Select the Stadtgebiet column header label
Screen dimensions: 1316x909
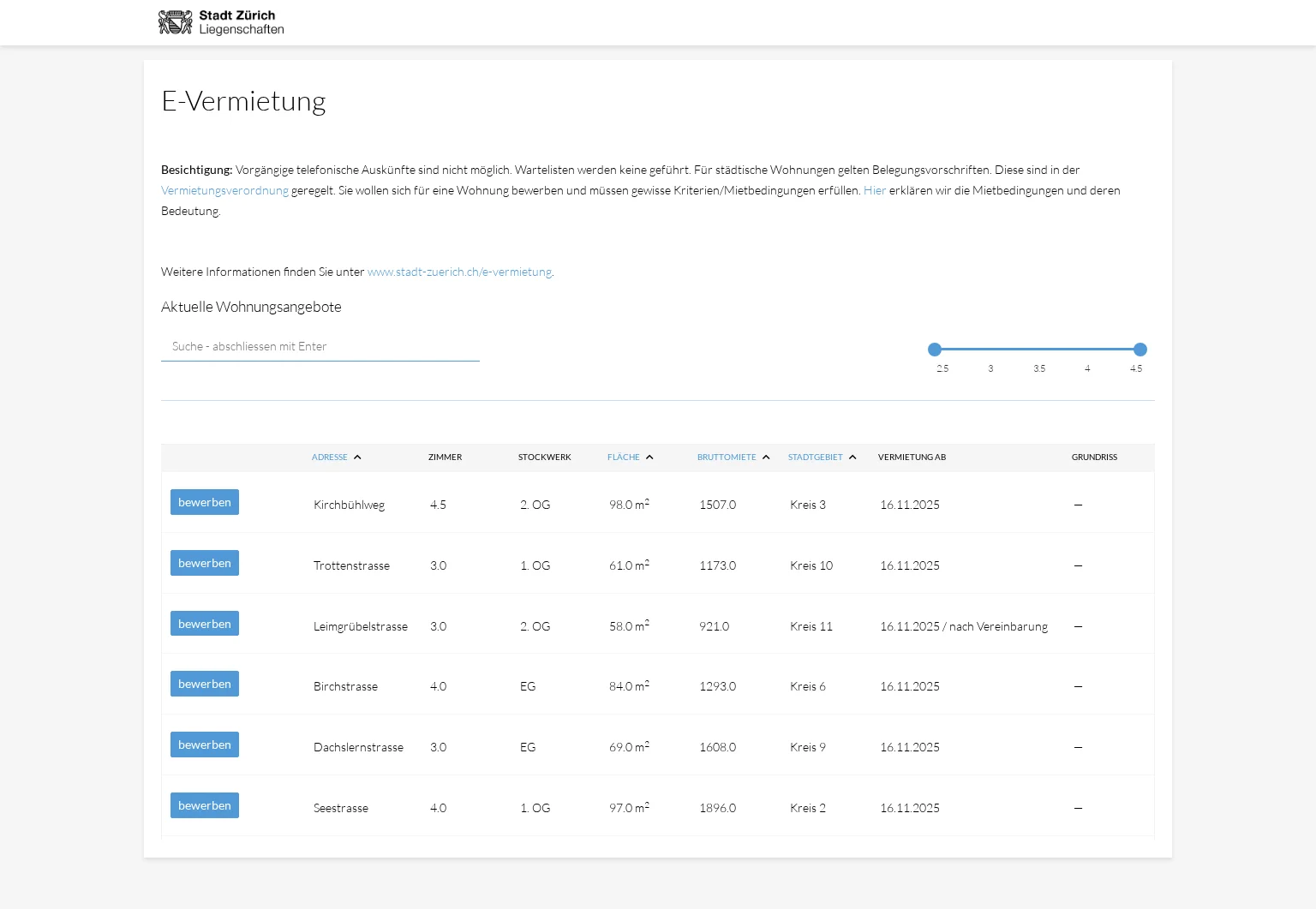click(x=815, y=457)
